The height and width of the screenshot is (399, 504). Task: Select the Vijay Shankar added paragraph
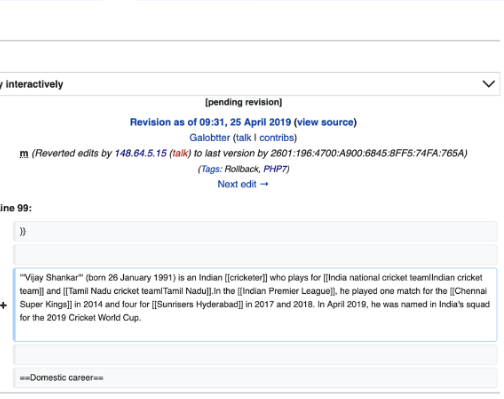255,305
